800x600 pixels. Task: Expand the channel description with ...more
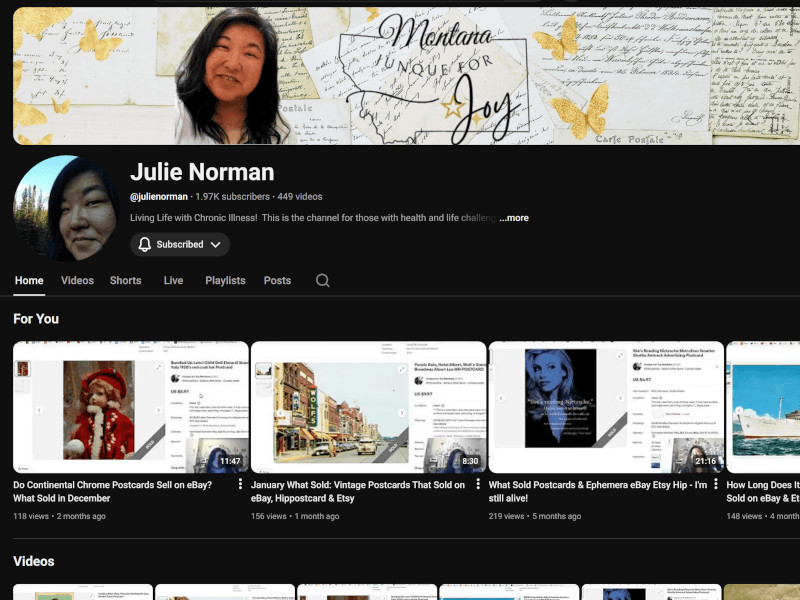(x=512, y=217)
